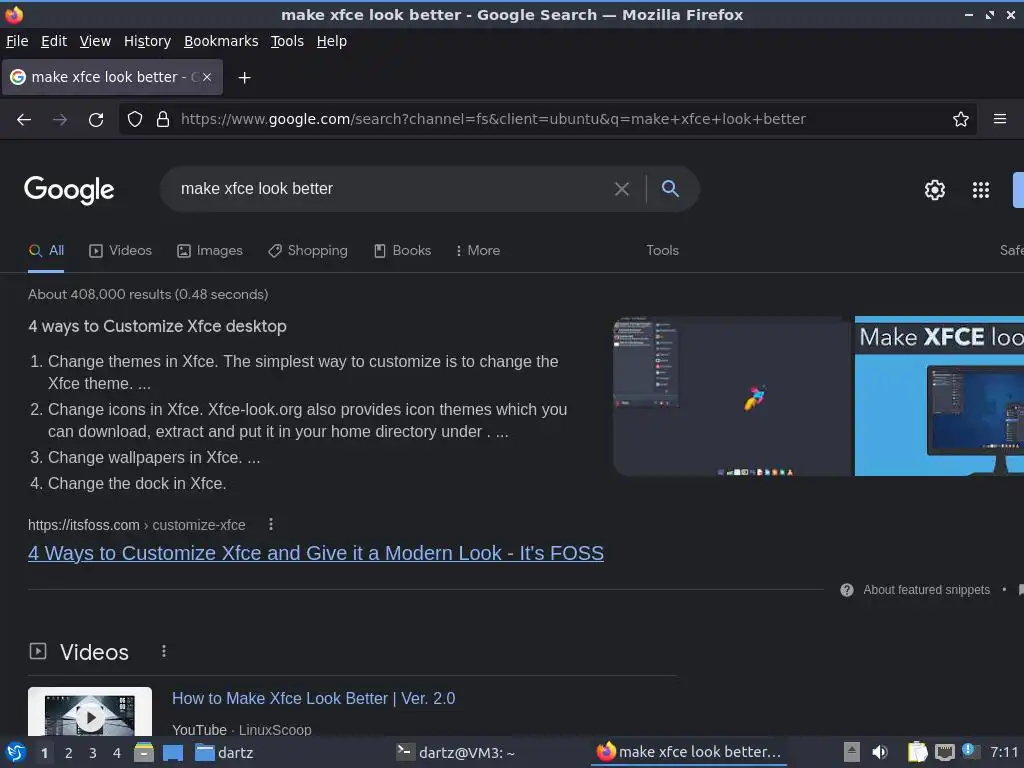Open the File menu
The image size is (1024, 768).
pos(17,41)
